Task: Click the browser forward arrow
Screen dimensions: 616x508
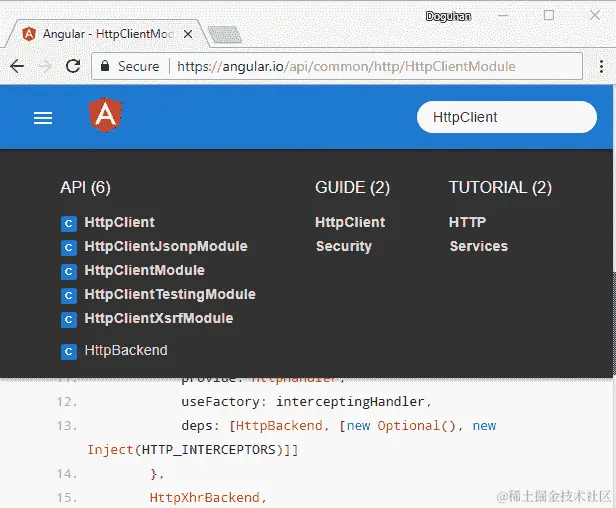Action: (x=45, y=66)
